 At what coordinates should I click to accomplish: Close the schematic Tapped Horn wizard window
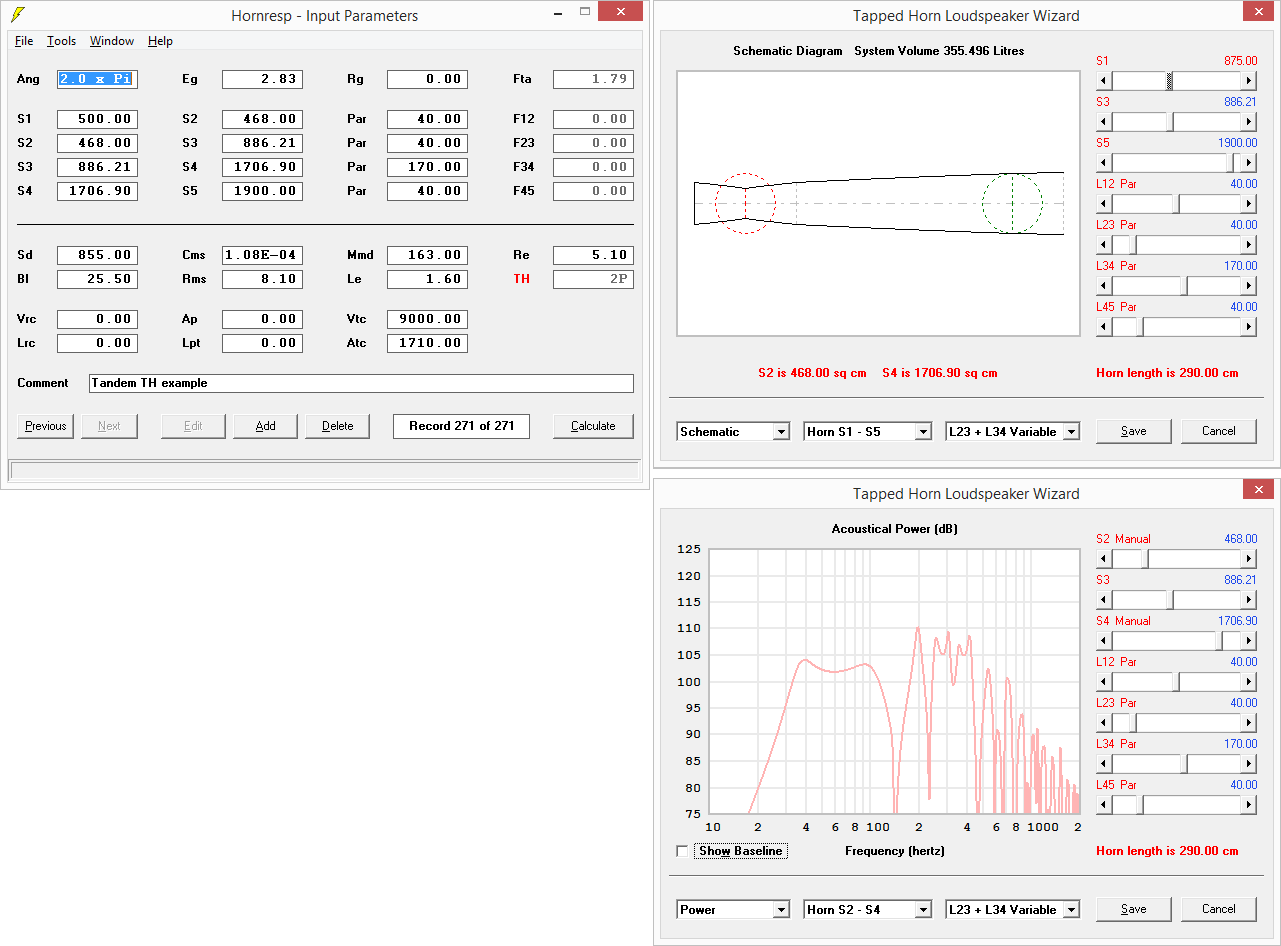point(1258,11)
